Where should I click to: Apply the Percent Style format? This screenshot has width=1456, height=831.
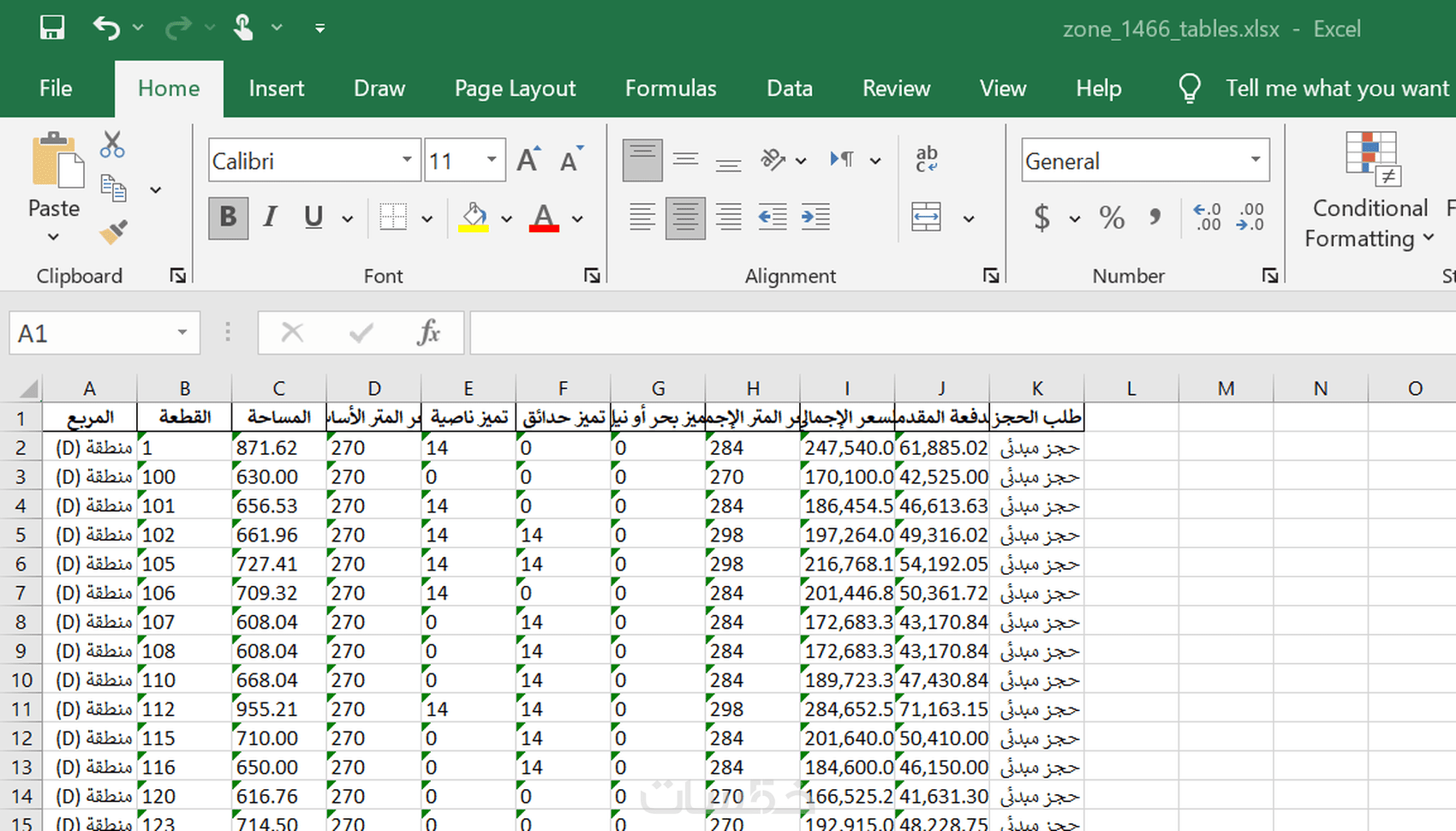tap(1112, 218)
